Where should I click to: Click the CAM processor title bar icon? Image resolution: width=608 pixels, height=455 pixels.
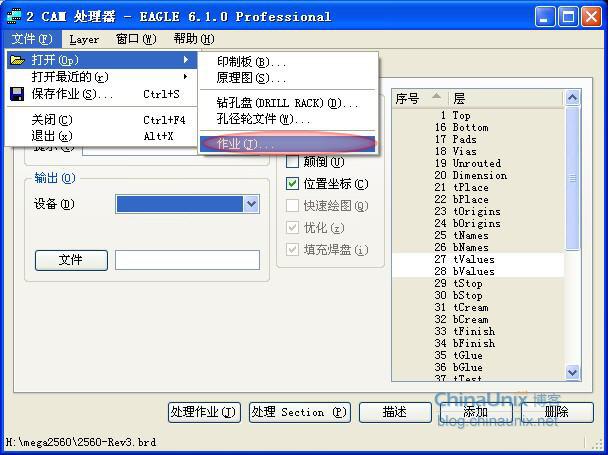pyautogui.click(x=14, y=17)
